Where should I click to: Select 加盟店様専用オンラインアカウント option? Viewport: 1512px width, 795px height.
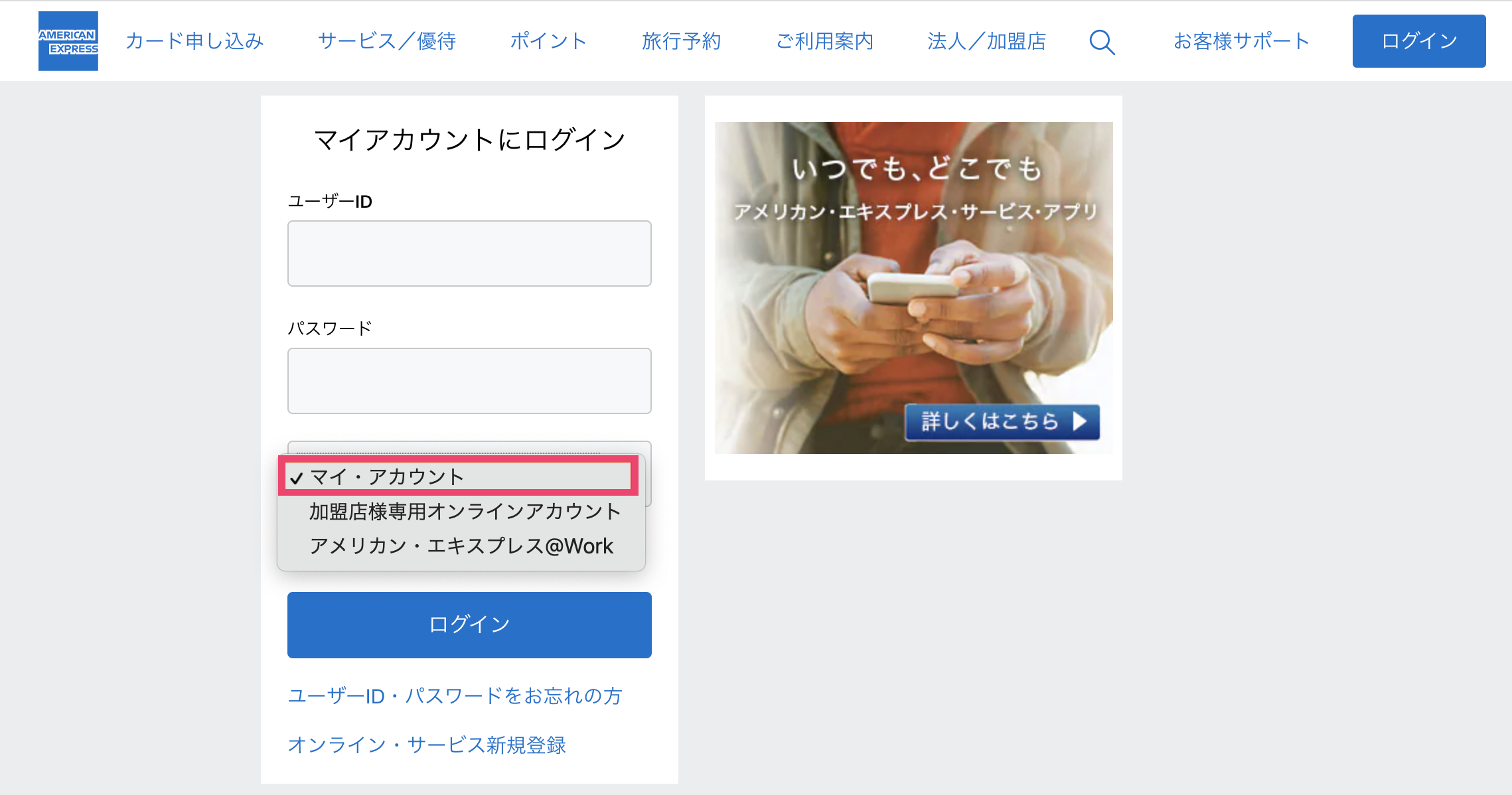[x=461, y=511]
